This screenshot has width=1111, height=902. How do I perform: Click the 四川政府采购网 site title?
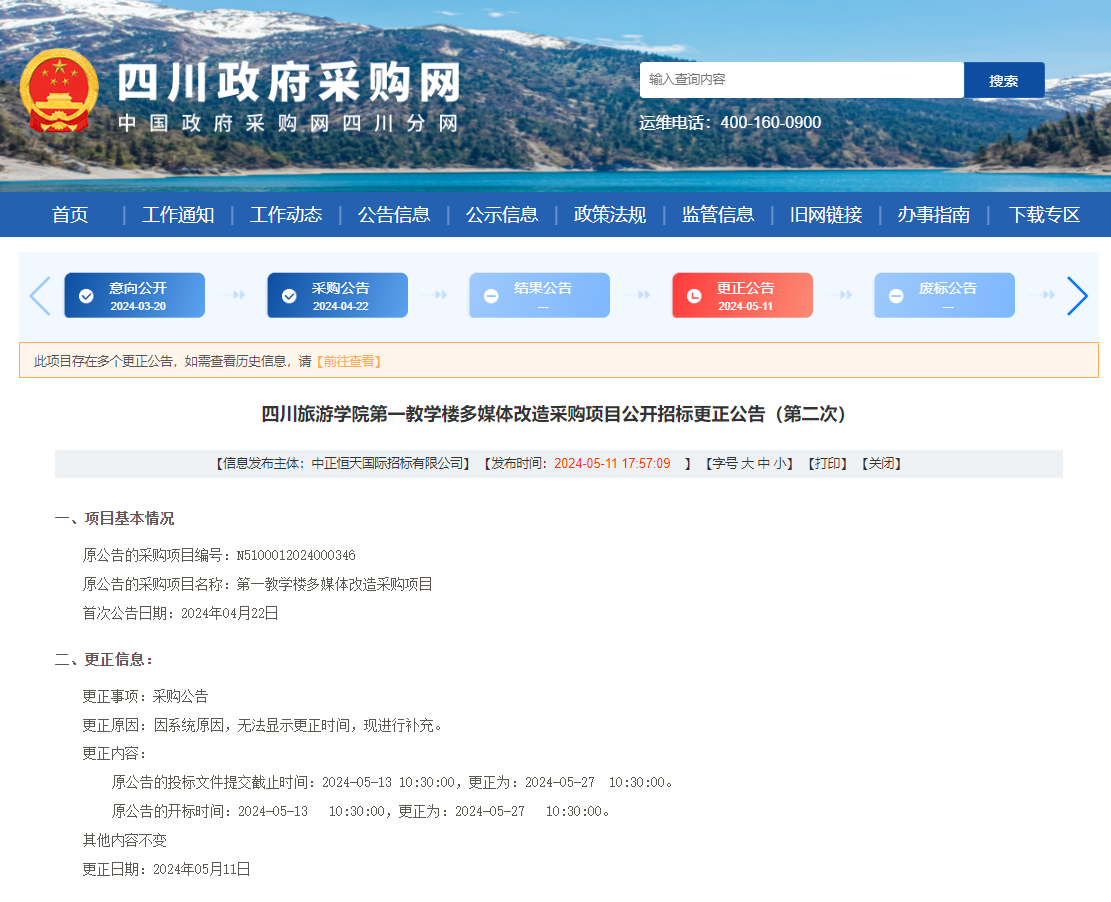click(288, 83)
